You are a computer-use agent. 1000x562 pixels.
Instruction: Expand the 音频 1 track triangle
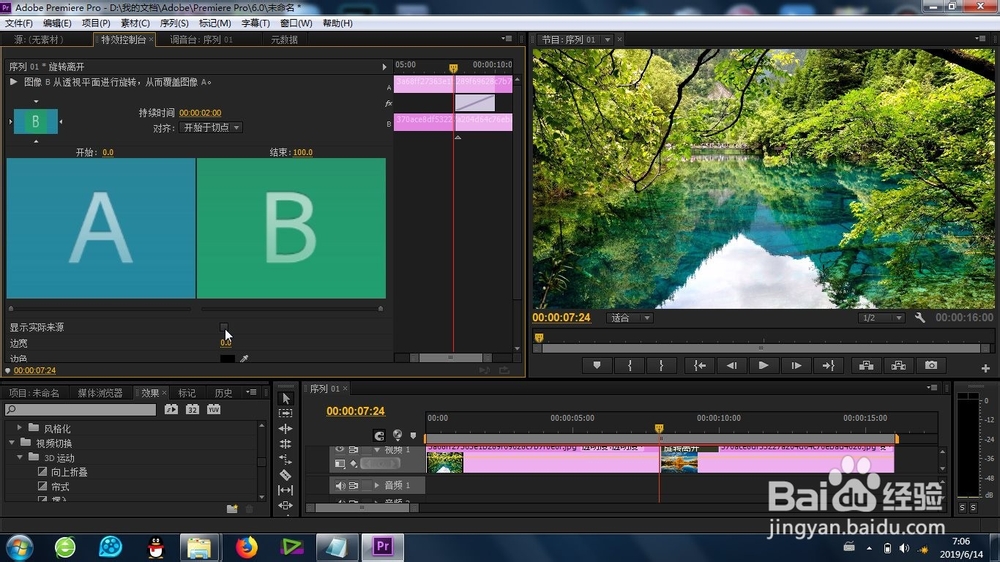(x=377, y=485)
